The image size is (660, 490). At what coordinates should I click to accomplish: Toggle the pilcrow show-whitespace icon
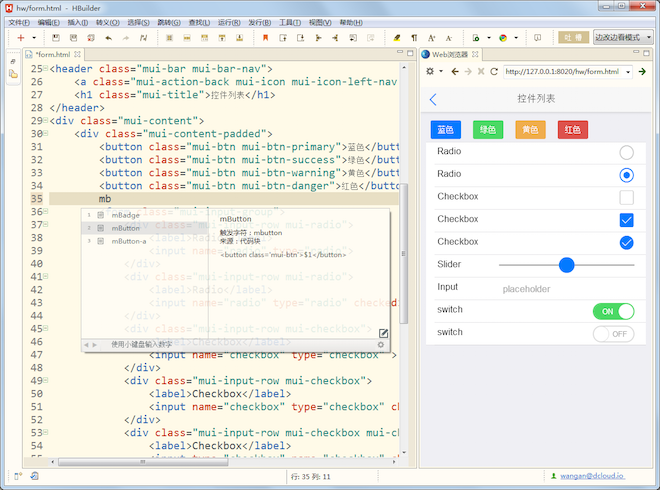414,38
